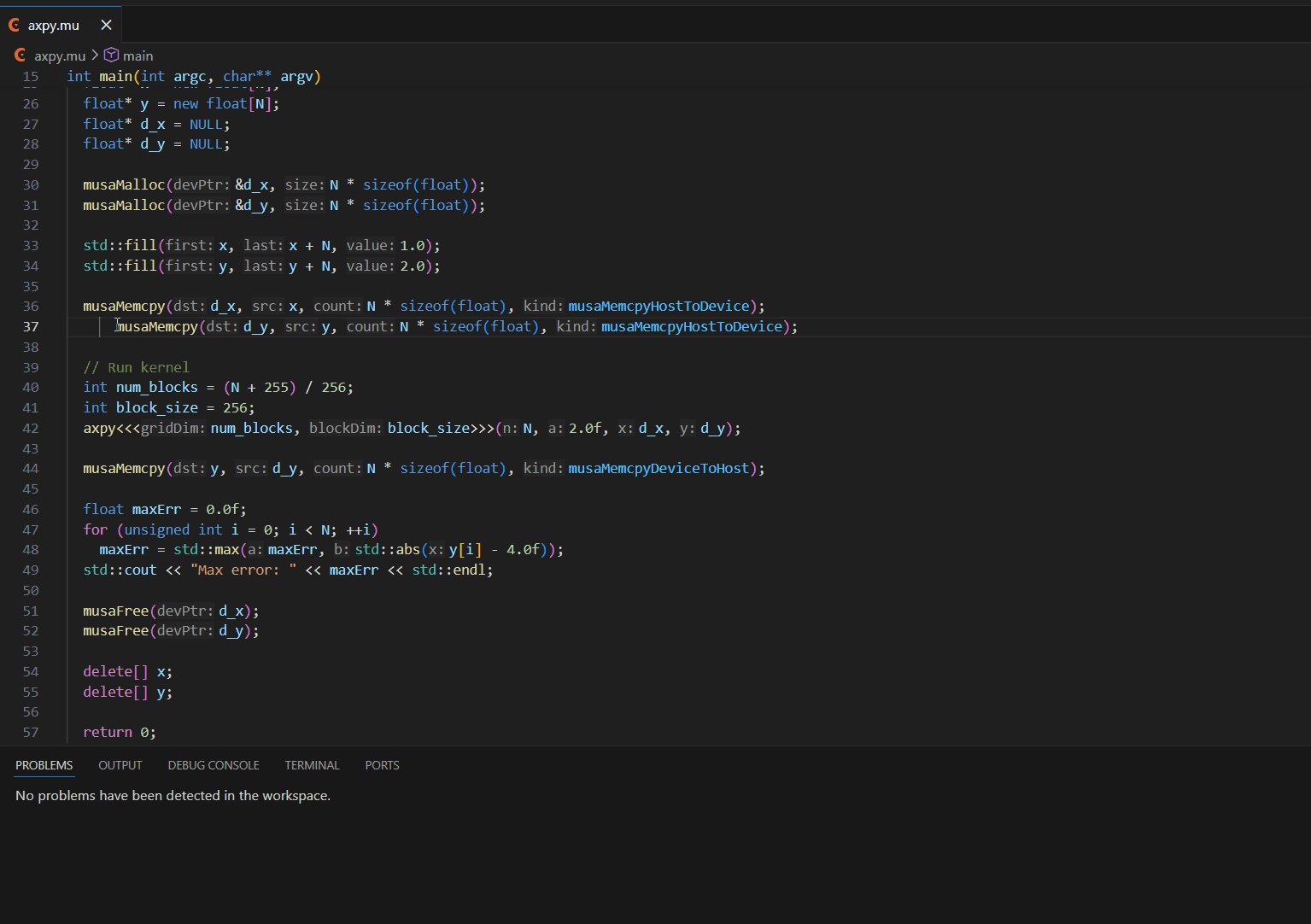Screen dimensions: 1311x924
Task: Click 'std::endl' on line 49
Action: pyautogui.click(x=448, y=570)
